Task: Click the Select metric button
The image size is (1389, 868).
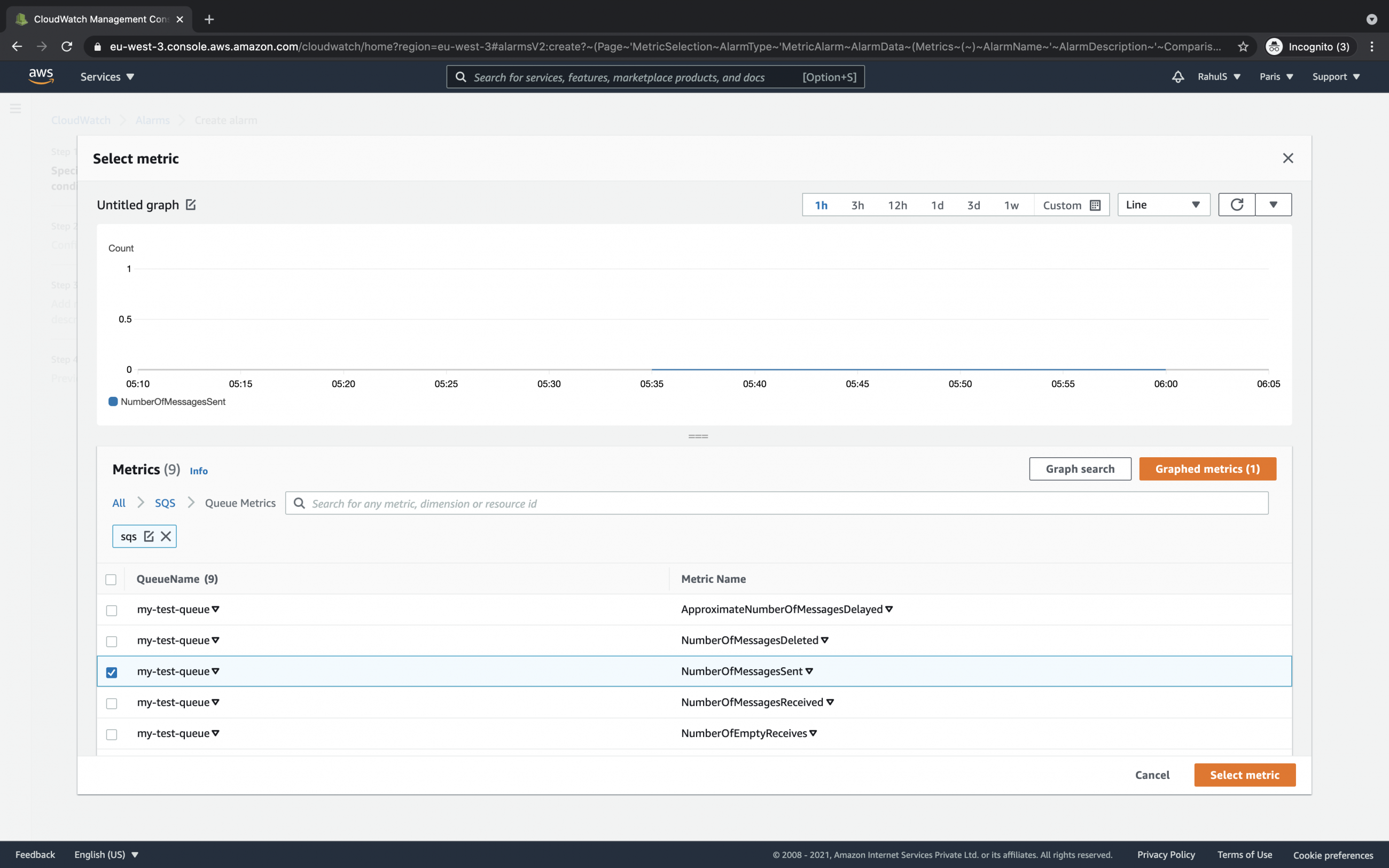Action: [1244, 775]
